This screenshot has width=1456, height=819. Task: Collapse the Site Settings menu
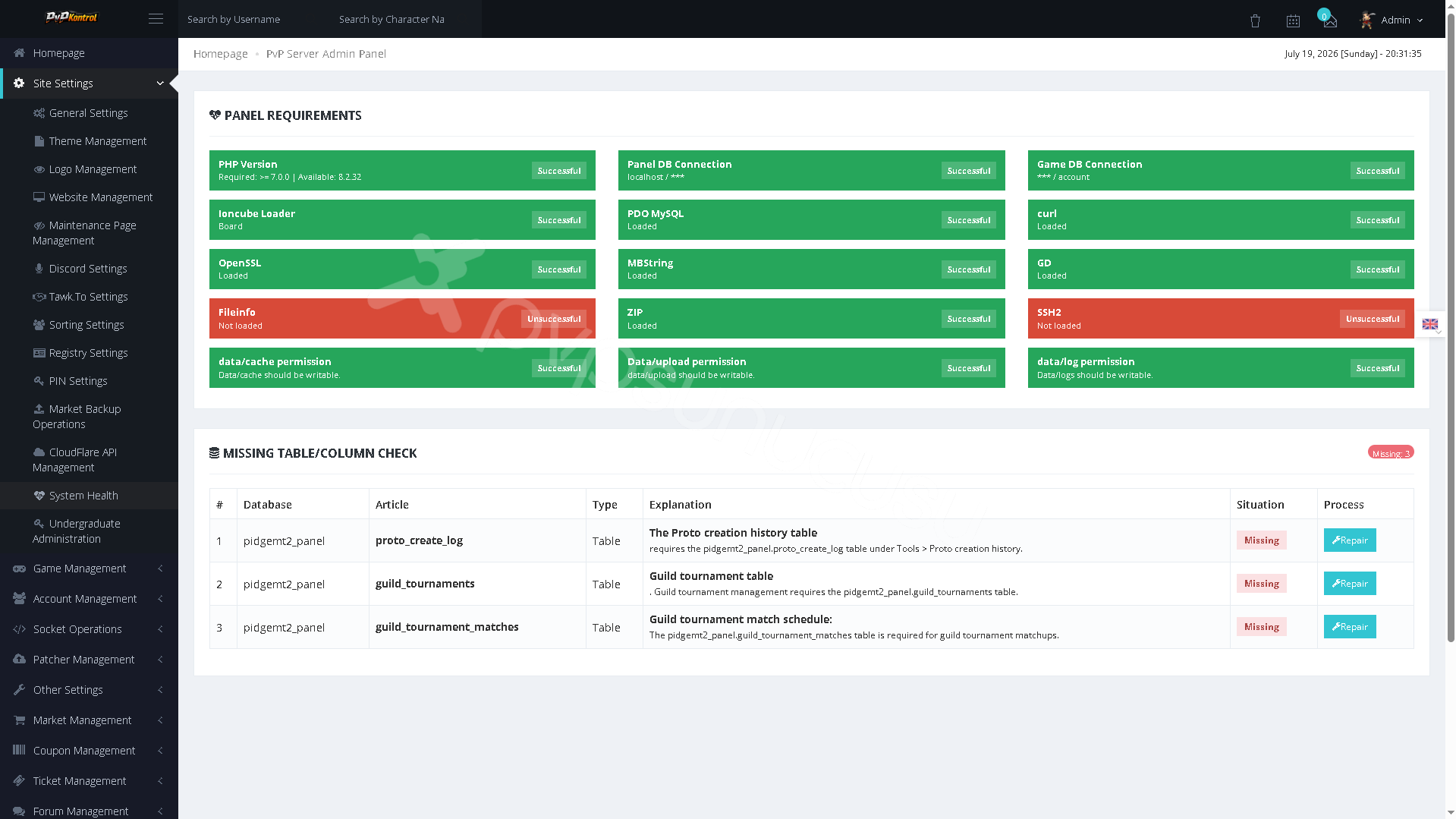tap(89, 83)
